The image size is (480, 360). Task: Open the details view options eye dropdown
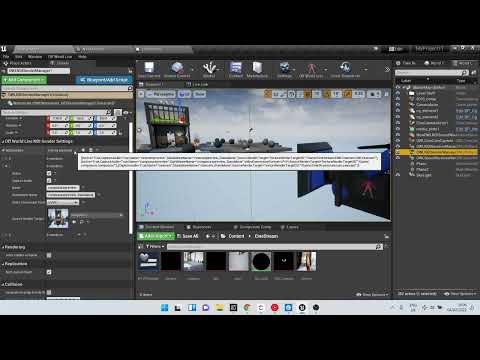coord(126,113)
